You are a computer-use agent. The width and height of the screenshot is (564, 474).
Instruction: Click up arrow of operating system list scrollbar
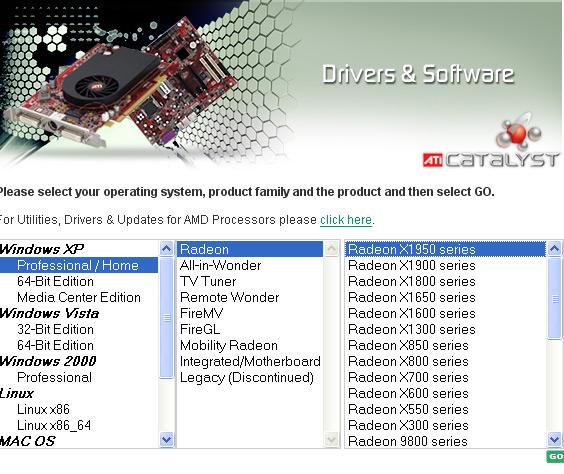(167, 249)
